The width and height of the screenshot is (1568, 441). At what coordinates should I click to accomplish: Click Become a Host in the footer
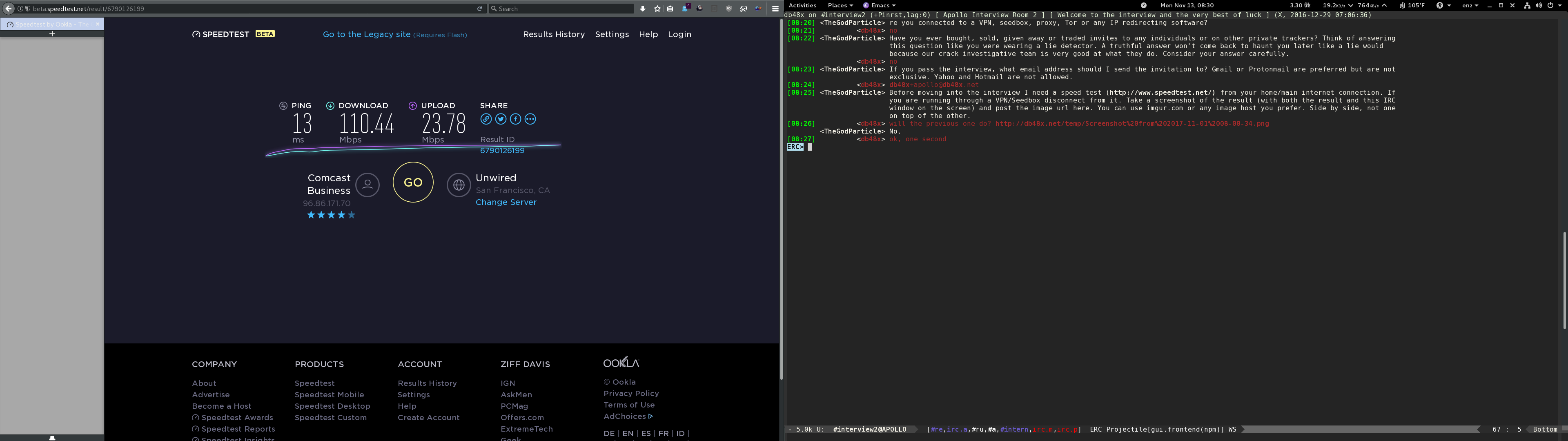tap(222, 406)
